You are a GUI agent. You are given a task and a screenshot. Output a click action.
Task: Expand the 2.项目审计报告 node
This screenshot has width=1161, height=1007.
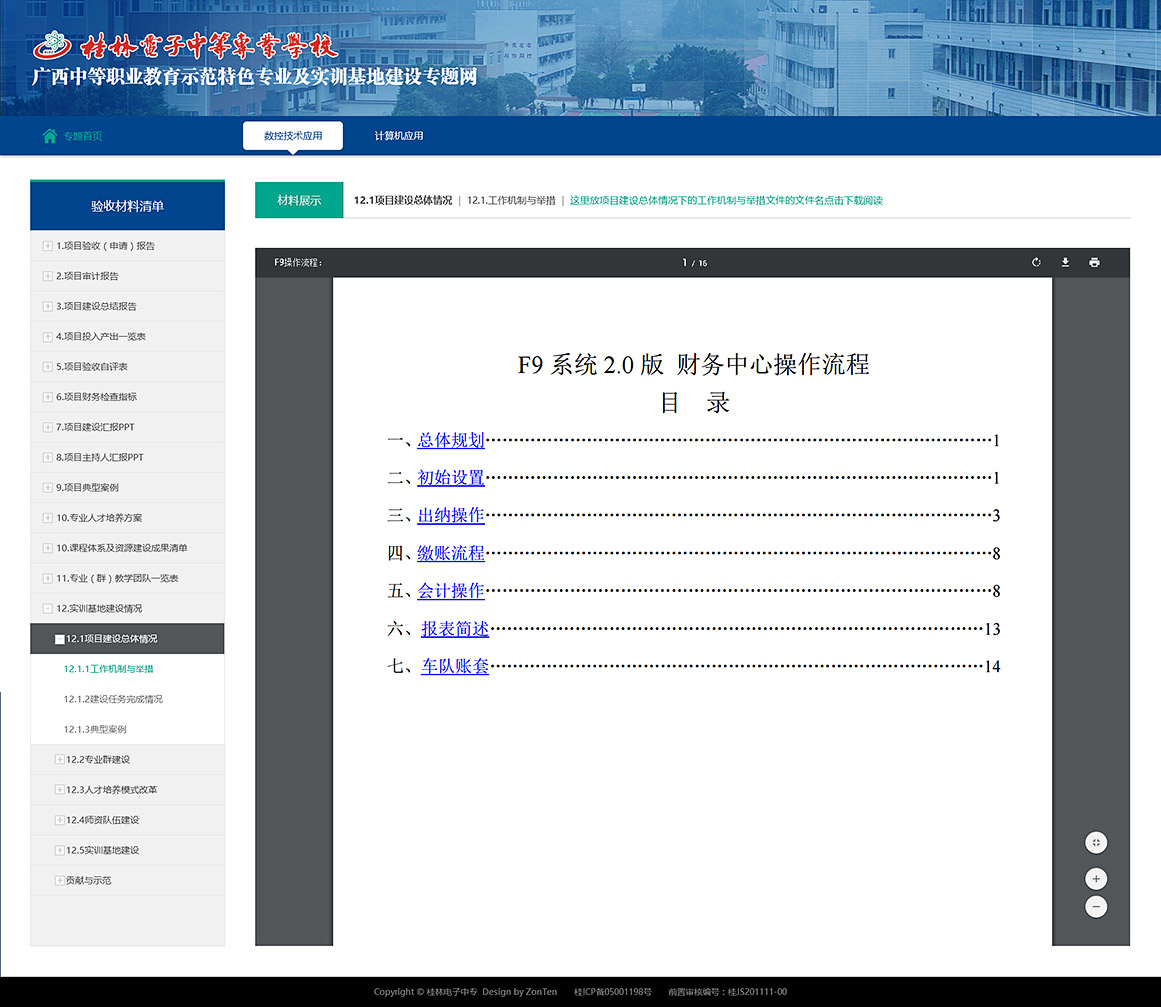pyautogui.click(x=47, y=276)
